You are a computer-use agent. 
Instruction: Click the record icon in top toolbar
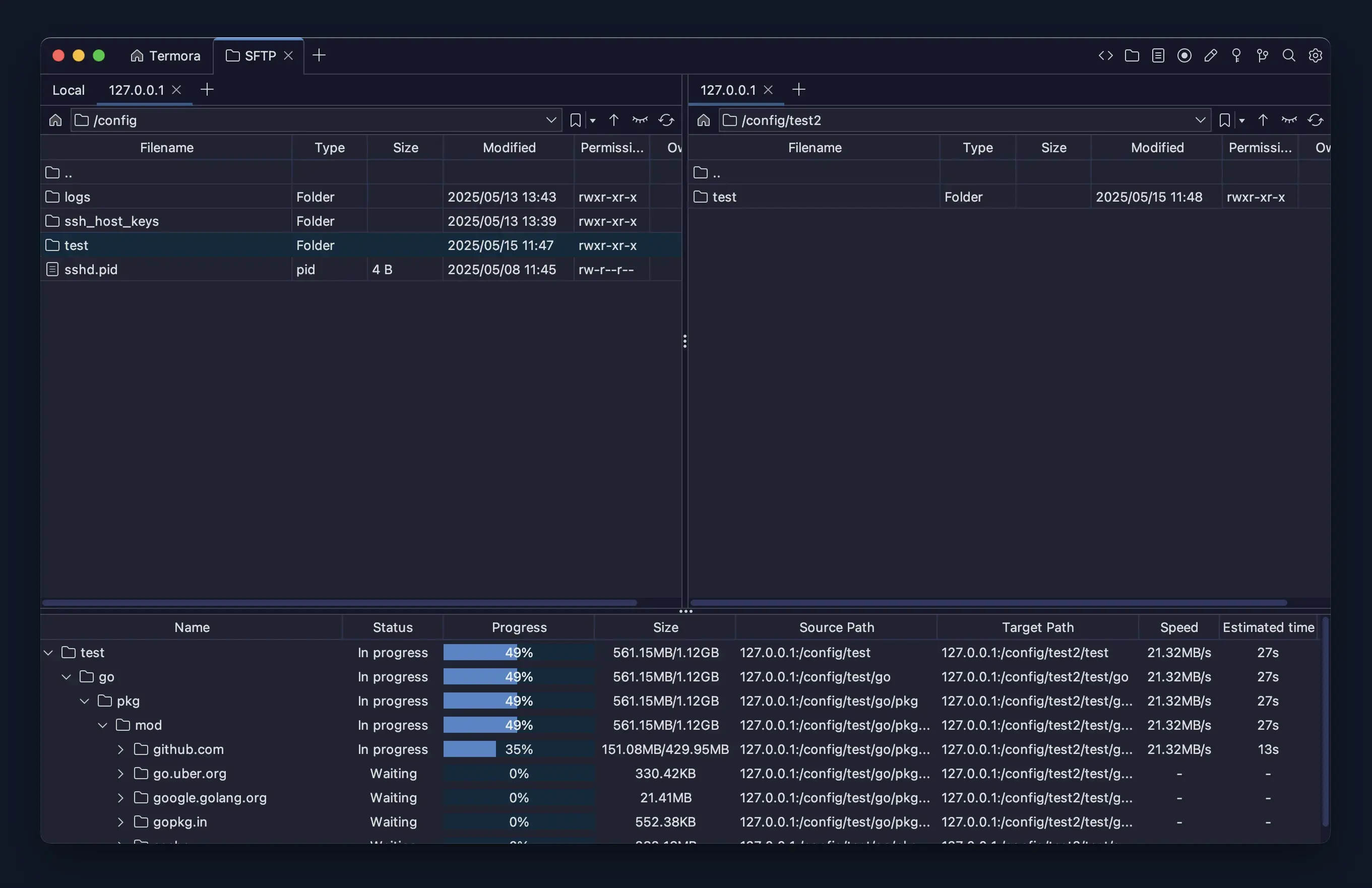(x=1184, y=55)
